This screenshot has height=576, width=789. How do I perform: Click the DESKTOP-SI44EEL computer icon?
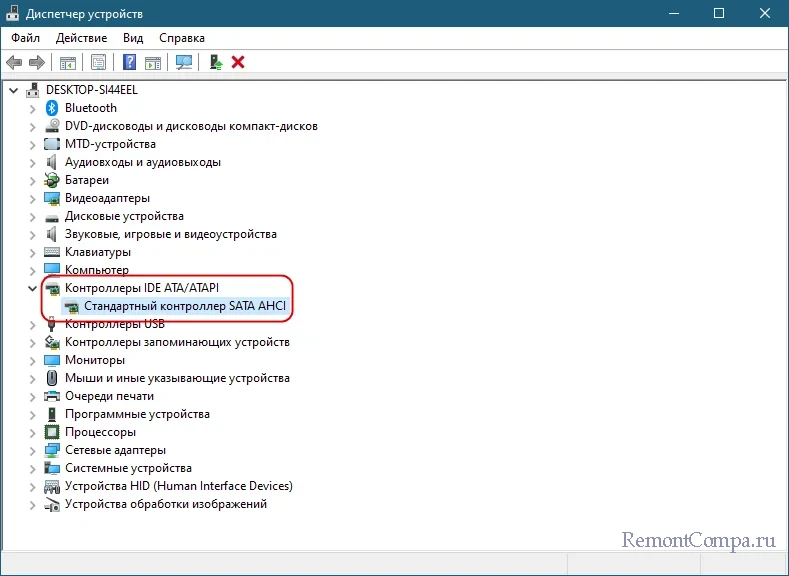click(33, 90)
